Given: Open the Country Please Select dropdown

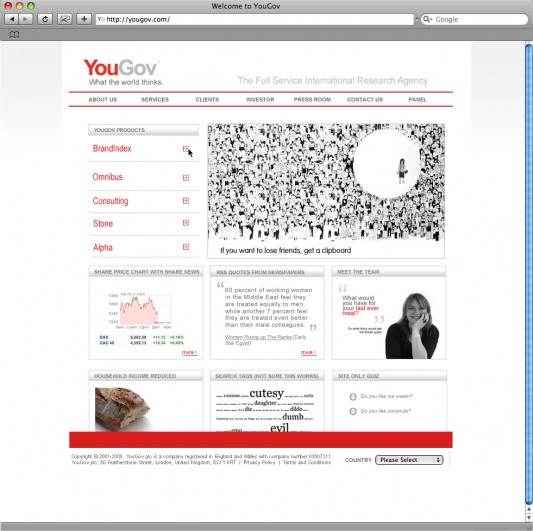Looking at the screenshot, I should click(x=409, y=460).
